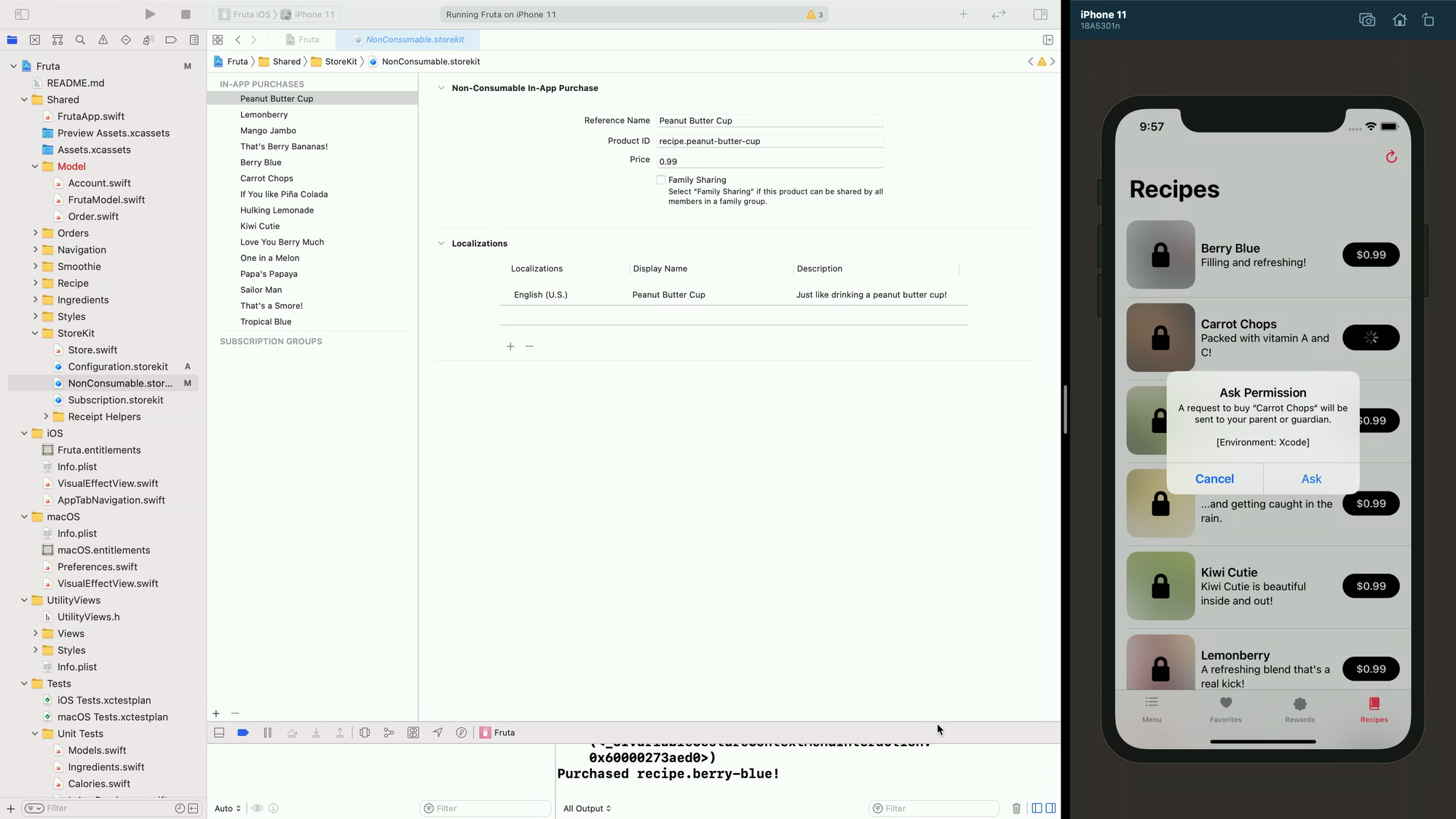Click the Price input field
This screenshot has width=1456, height=819.
tap(769, 162)
